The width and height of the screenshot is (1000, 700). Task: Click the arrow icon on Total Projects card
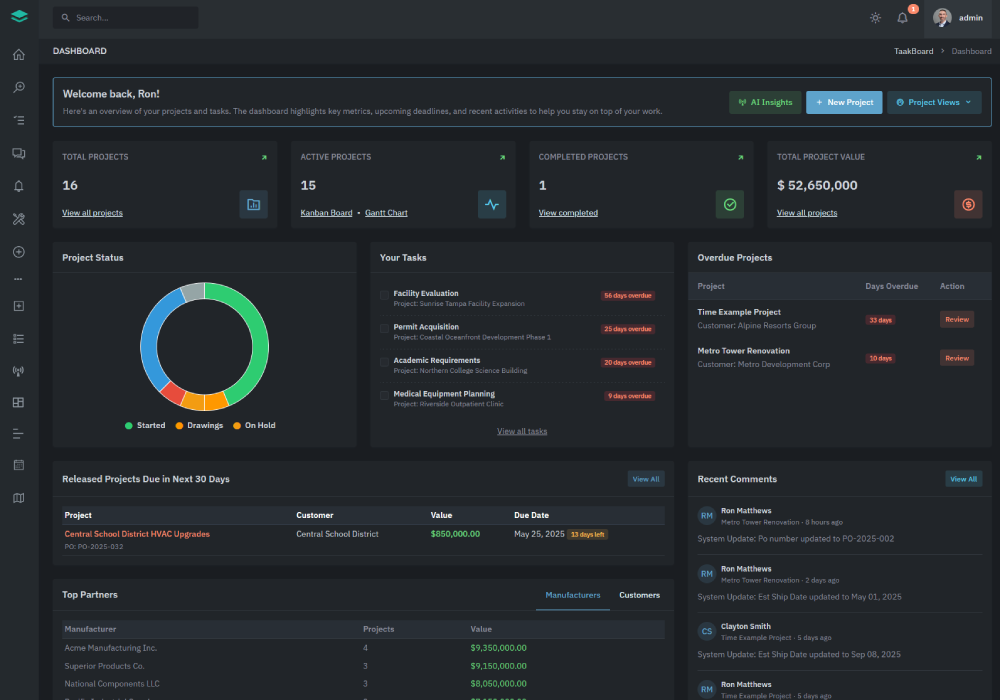coord(264,157)
